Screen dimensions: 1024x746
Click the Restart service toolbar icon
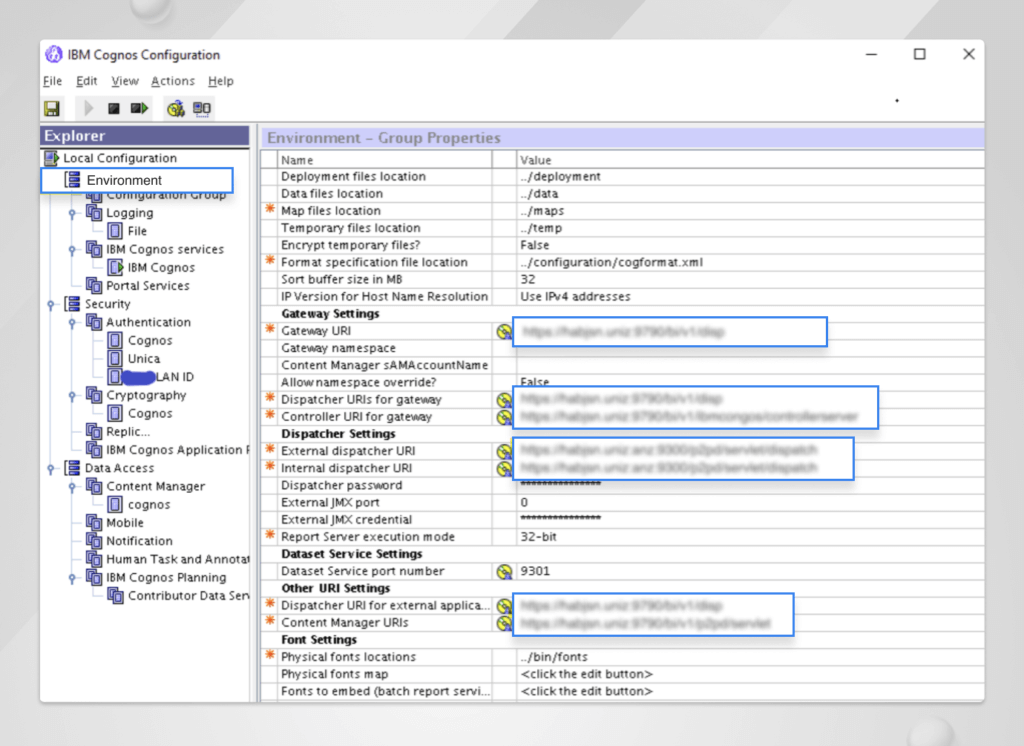pos(138,108)
